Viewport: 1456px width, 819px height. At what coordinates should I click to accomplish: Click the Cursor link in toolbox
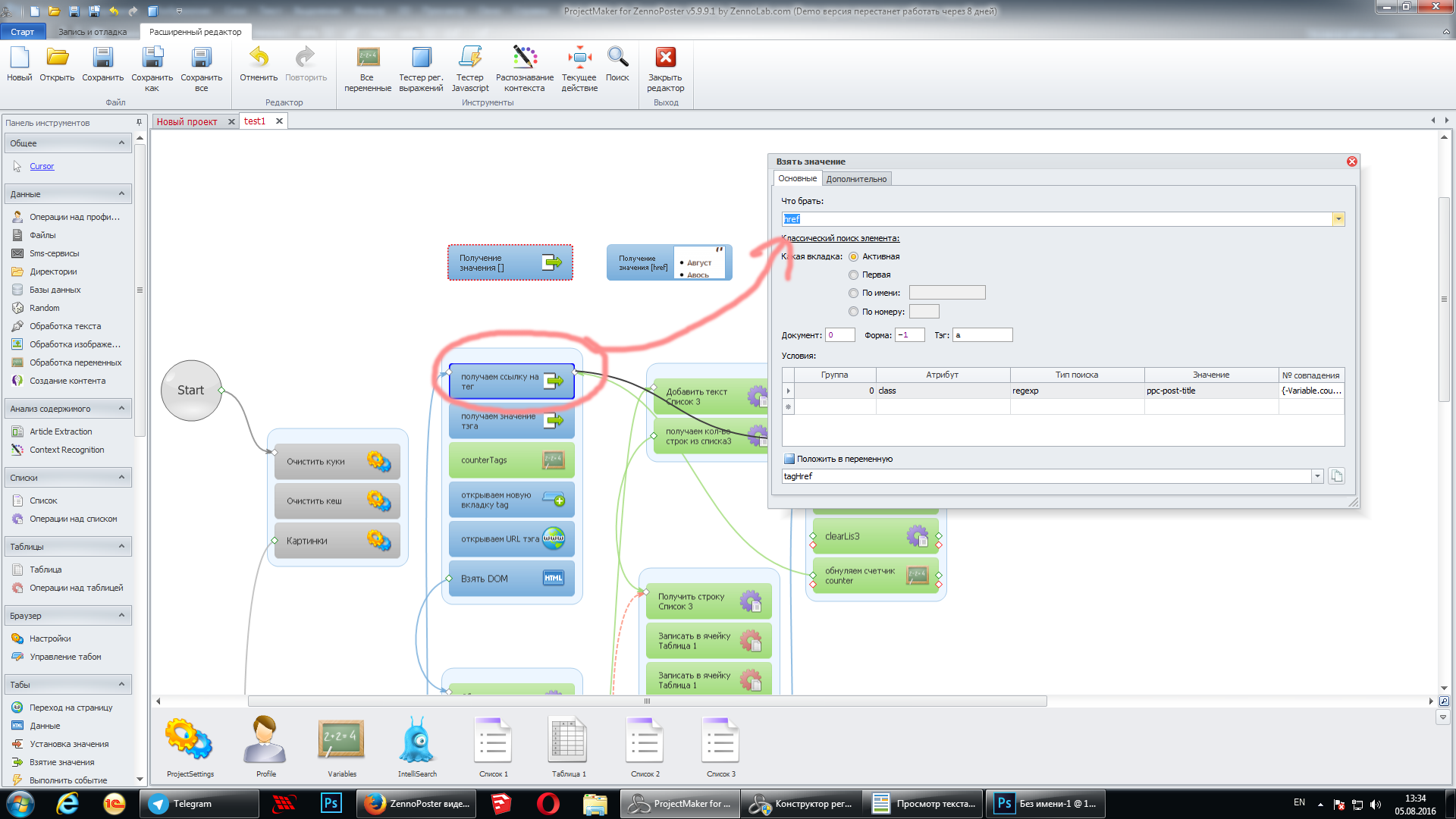(42, 166)
